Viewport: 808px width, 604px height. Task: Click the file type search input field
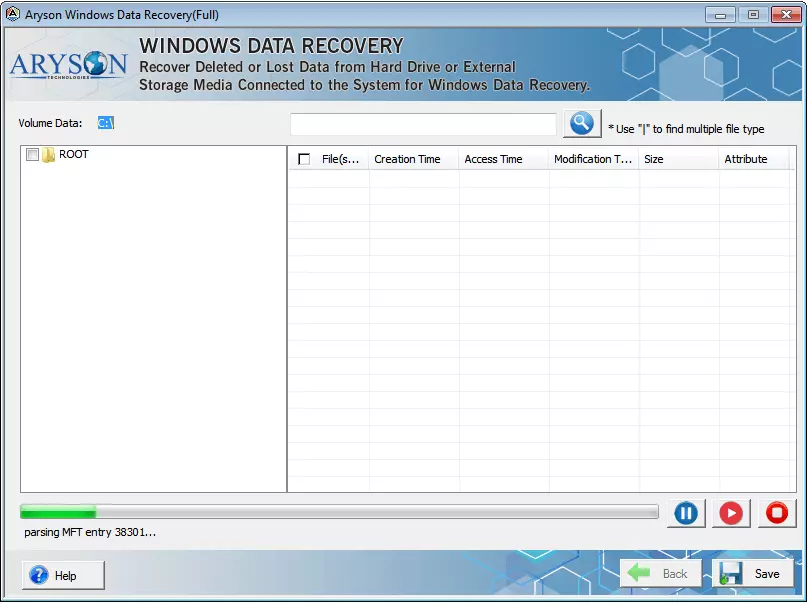pos(423,123)
